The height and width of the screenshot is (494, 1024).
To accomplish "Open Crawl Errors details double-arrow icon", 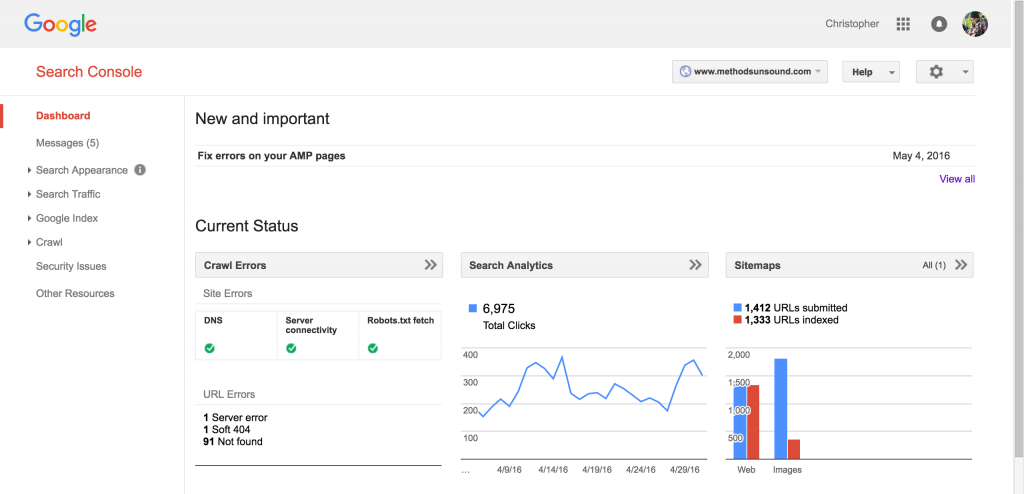I will 430,265.
